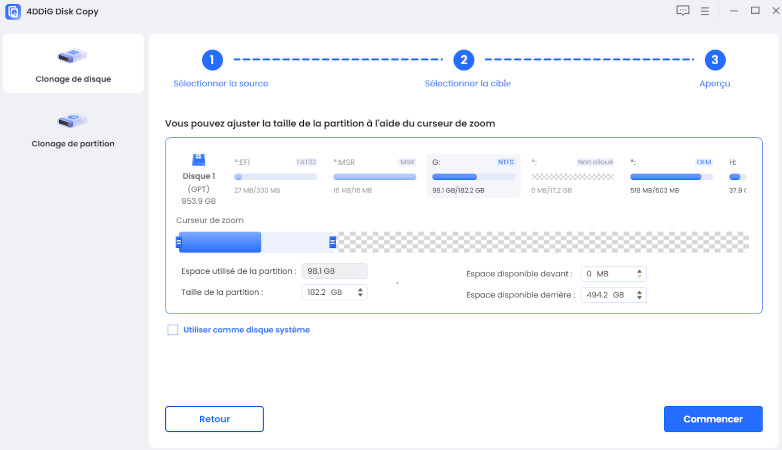Select the *:MSR partition
This screenshot has width=782, height=450.
point(374,176)
